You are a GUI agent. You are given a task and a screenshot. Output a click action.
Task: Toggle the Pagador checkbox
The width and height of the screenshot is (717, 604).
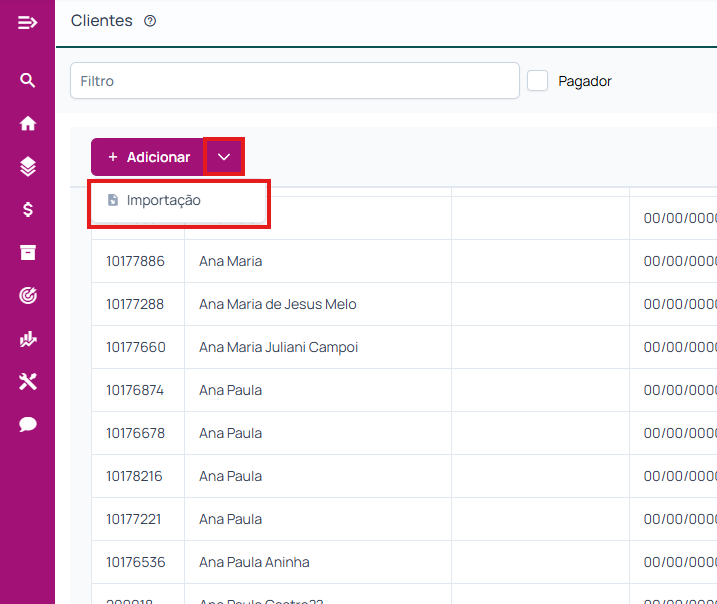[538, 81]
